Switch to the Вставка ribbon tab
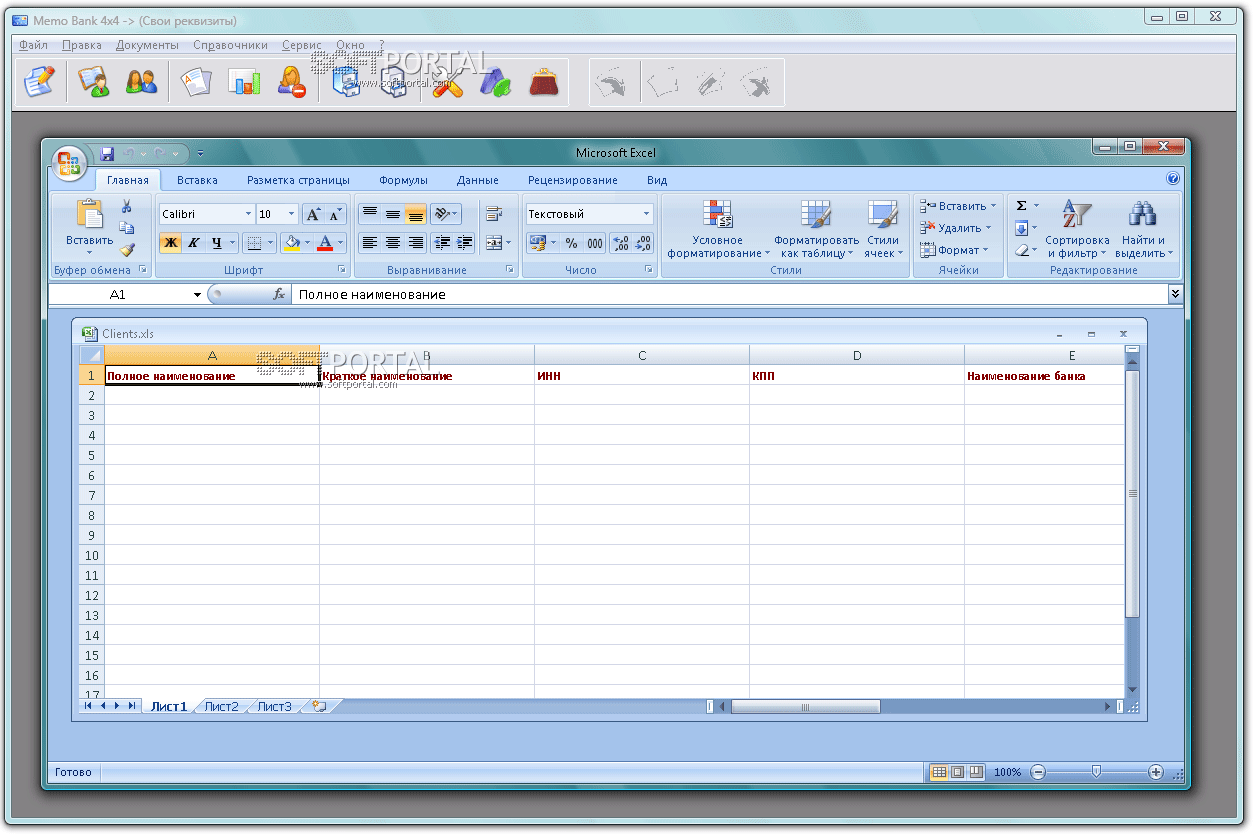Screen dimensions: 1254x835 click(x=197, y=180)
